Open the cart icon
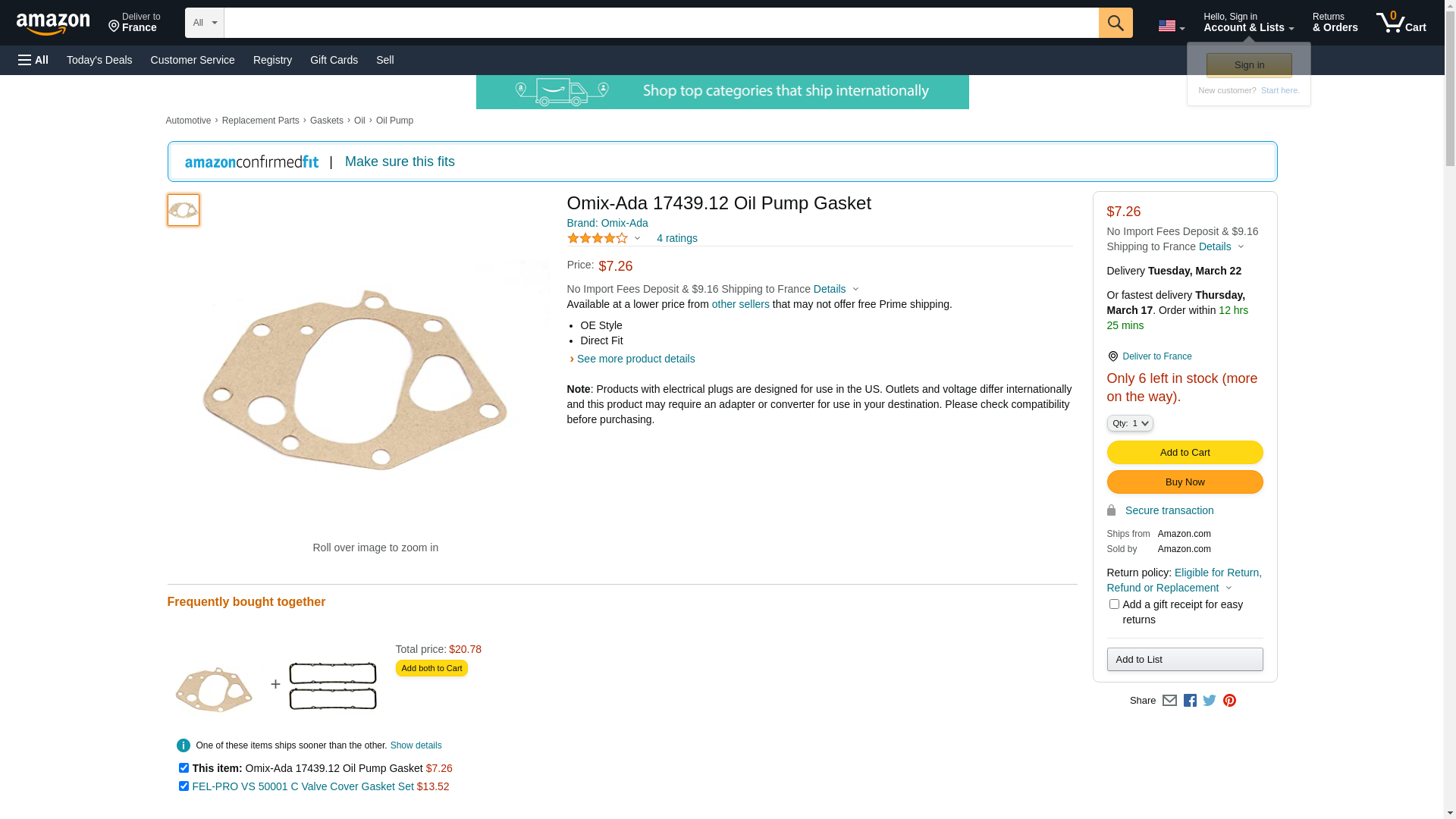Viewport: 1456px width, 819px height. (x=1401, y=23)
